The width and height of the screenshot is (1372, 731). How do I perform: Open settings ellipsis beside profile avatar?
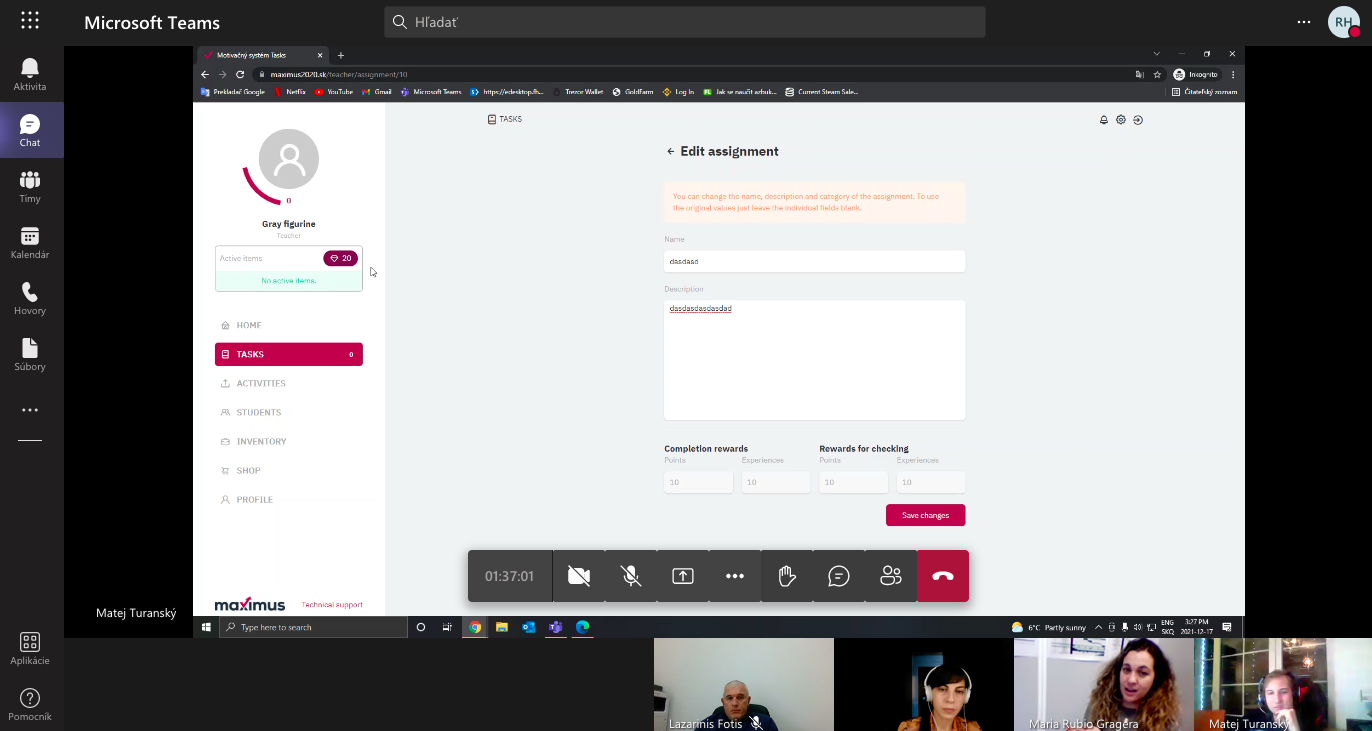[1303, 22]
